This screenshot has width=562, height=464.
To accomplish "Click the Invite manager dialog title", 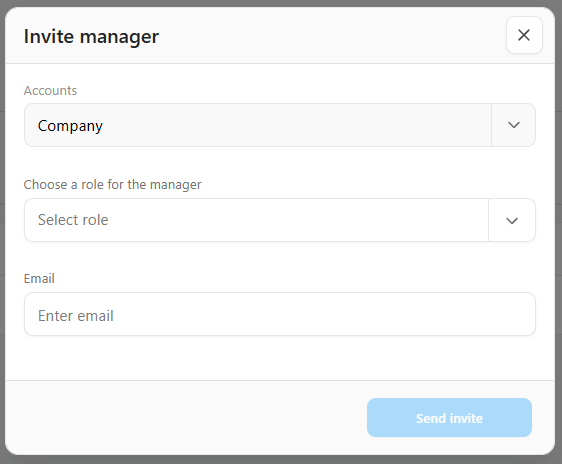I will coord(91,37).
